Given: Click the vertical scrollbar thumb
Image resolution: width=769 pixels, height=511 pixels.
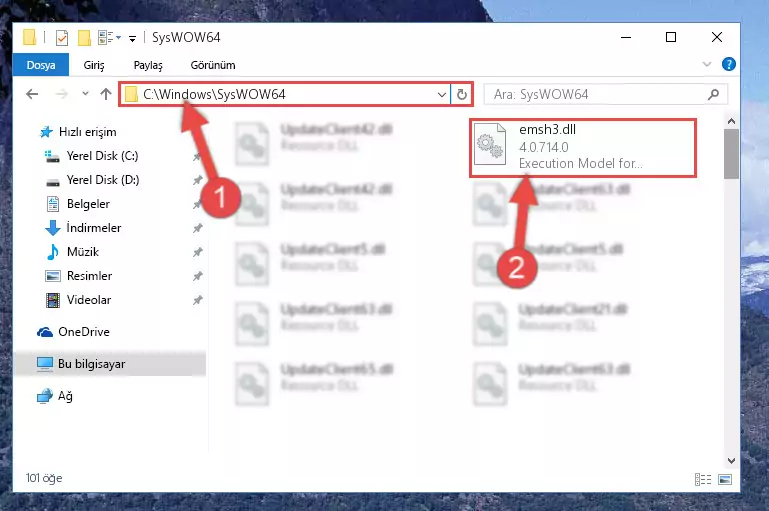Looking at the screenshot, I should [x=731, y=153].
